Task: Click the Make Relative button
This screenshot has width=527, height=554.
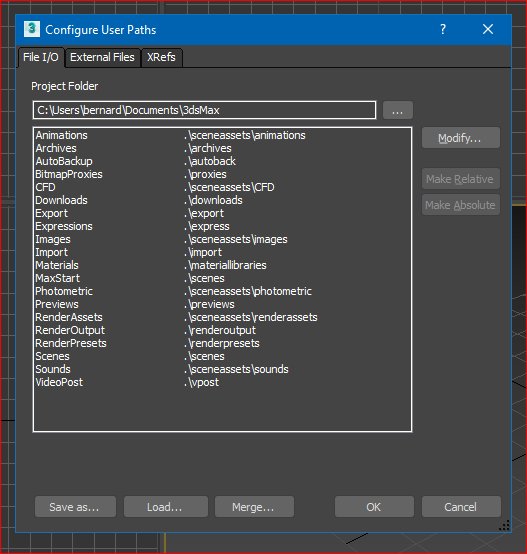Action: [461, 179]
